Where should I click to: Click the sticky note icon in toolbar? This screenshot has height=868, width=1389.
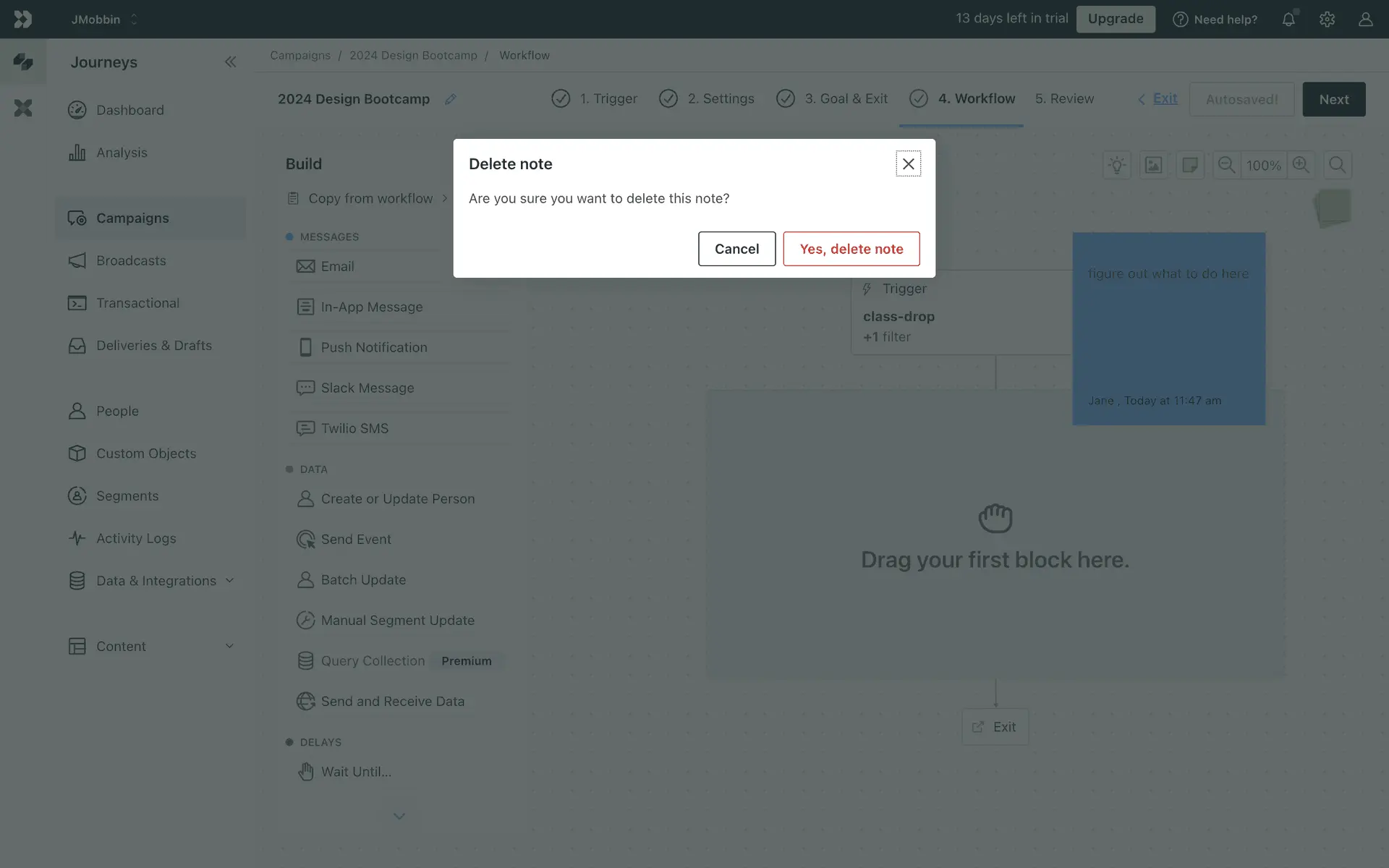click(1190, 165)
